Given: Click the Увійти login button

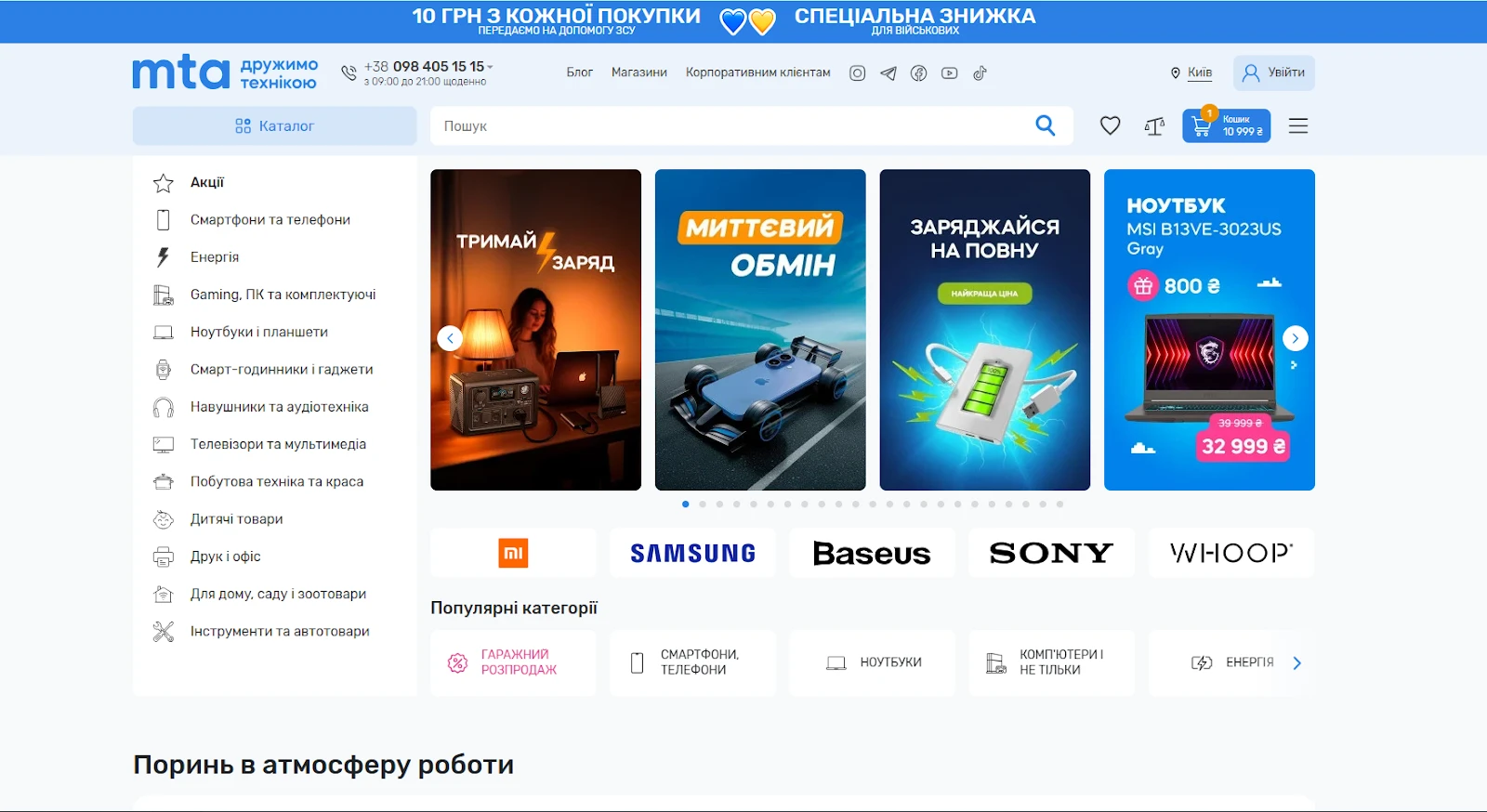Looking at the screenshot, I should coord(1273,72).
